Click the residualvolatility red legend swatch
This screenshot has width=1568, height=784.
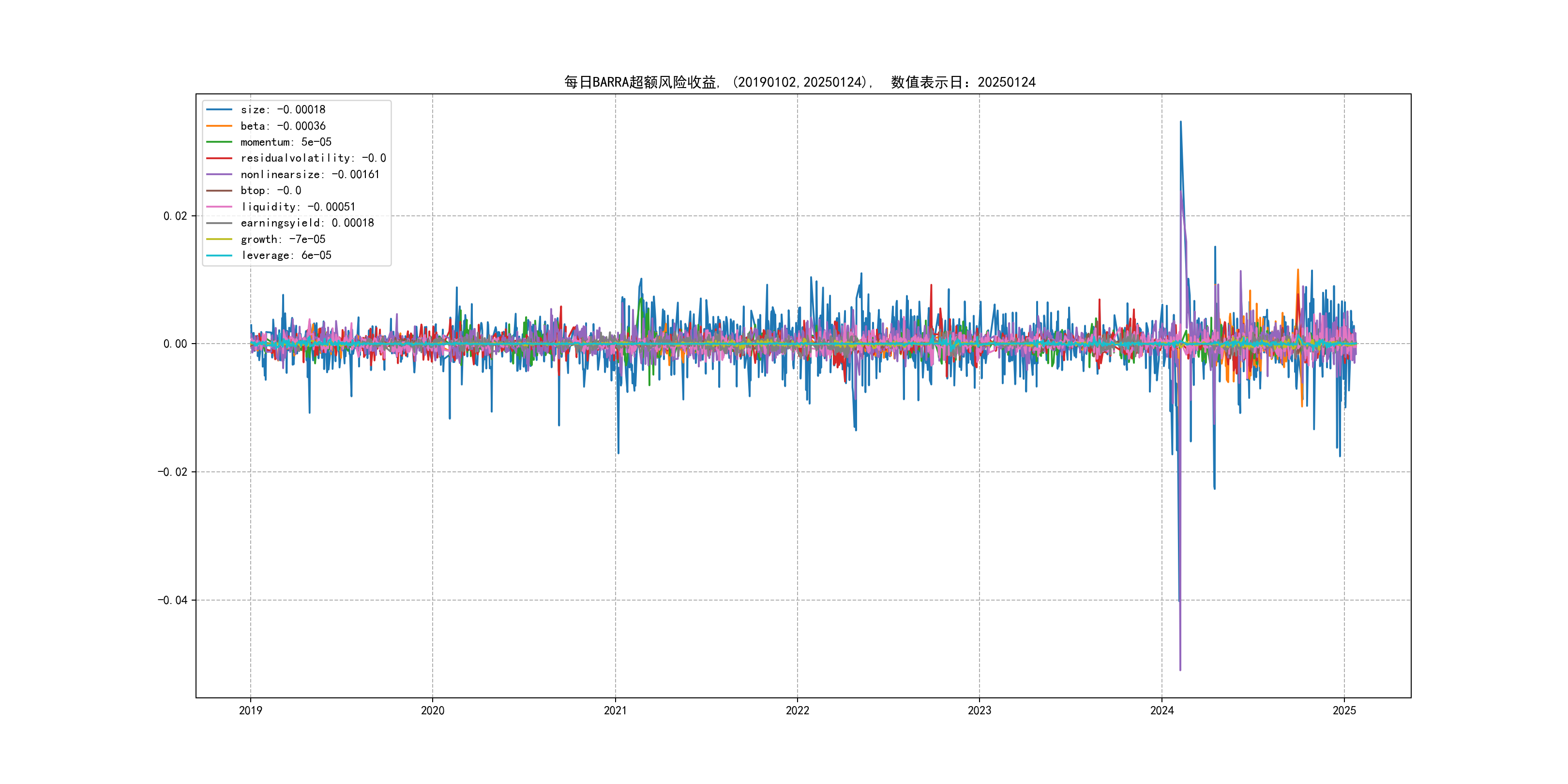pos(219,158)
